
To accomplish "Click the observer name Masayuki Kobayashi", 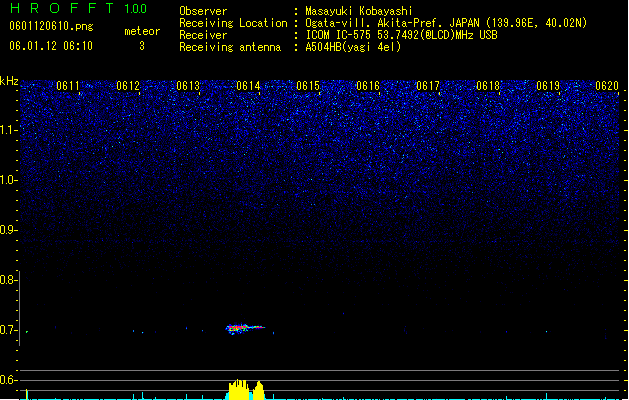I will click(359, 11).
